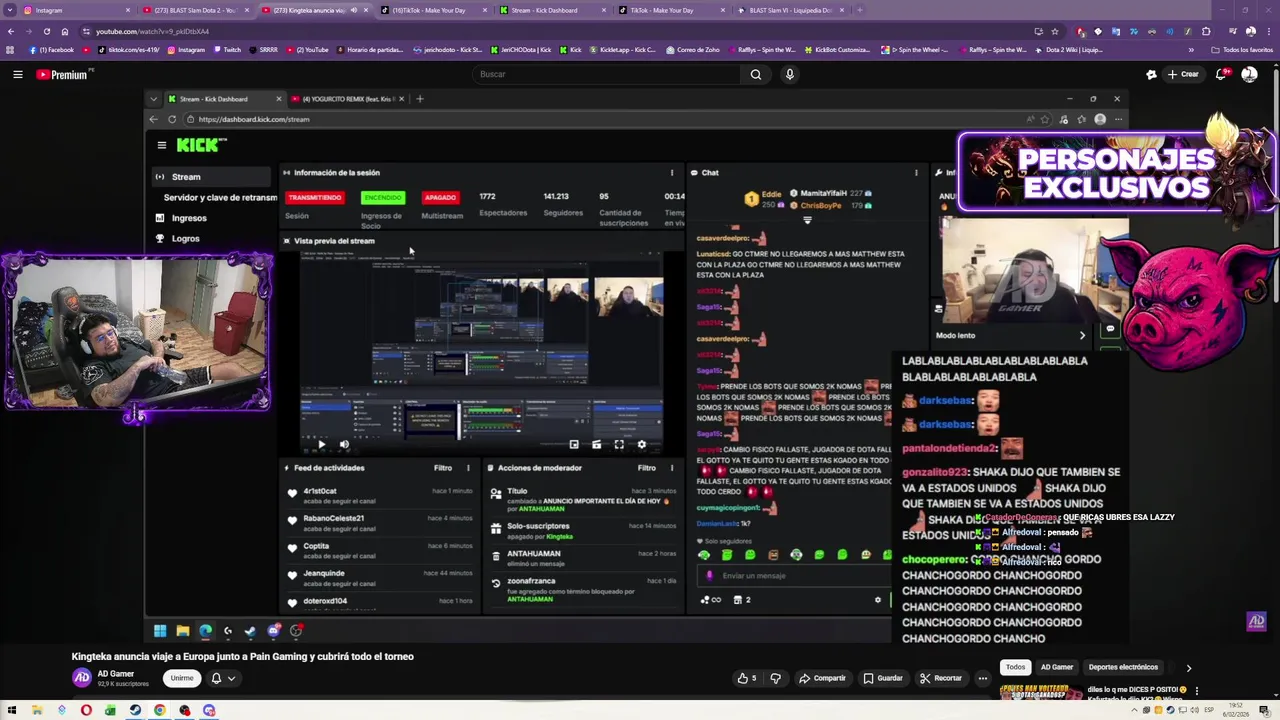Open the AD Gamer channel name link

point(115,674)
